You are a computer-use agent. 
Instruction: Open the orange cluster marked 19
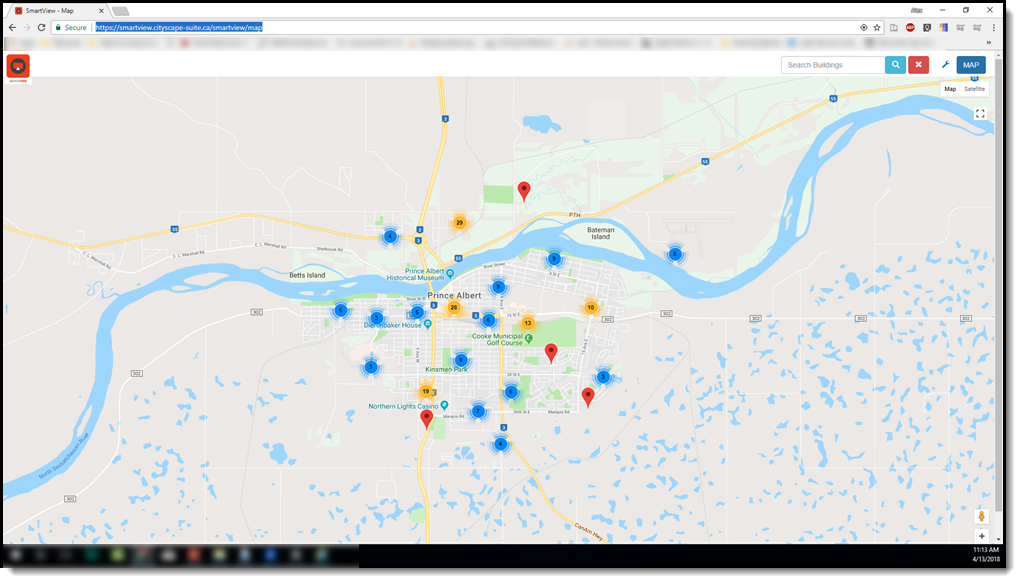425,391
